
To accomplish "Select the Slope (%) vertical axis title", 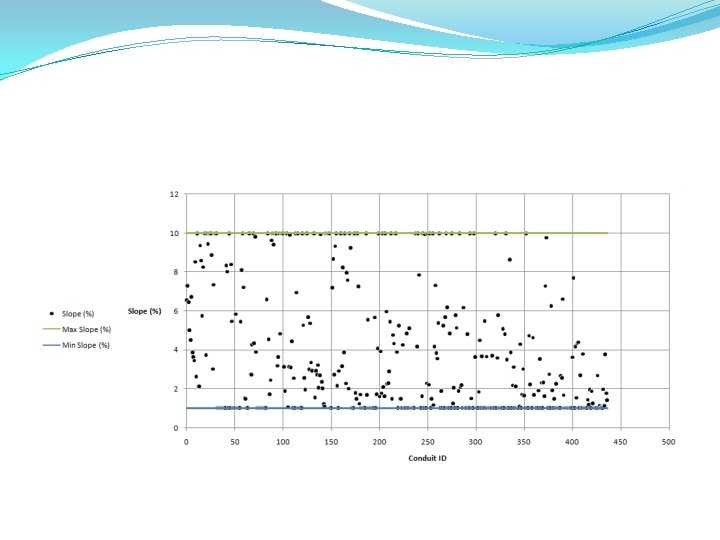I will (144, 311).
